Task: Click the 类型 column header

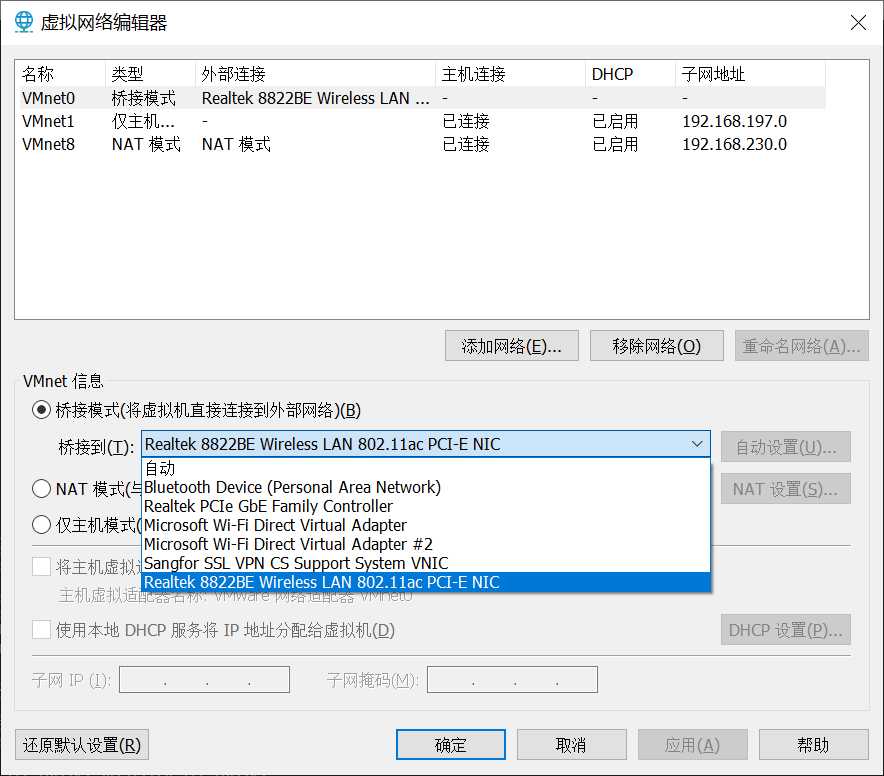Action: pyautogui.click(x=151, y=74)
